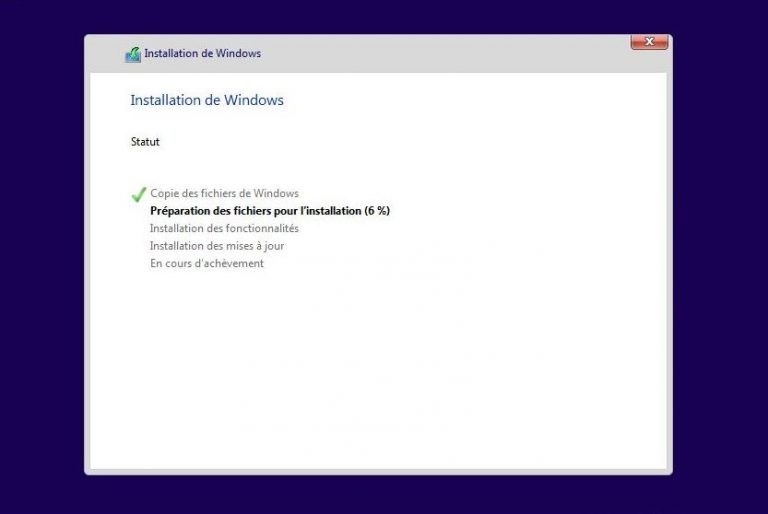Click the bold 'Préparation des fichiers' step
The image size is (768, 514).
(x=255, y=211)
